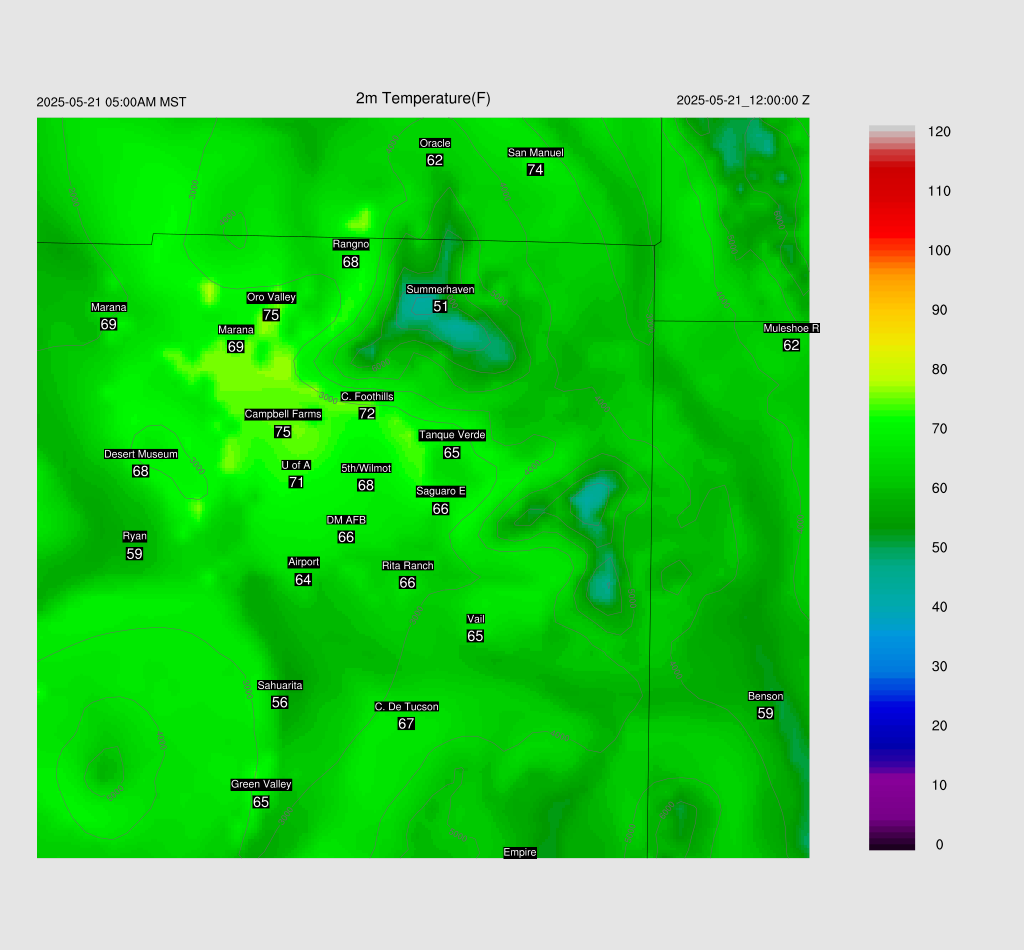
Task: Click the blue 20 region of color scale
Action: tap(891, 725)
